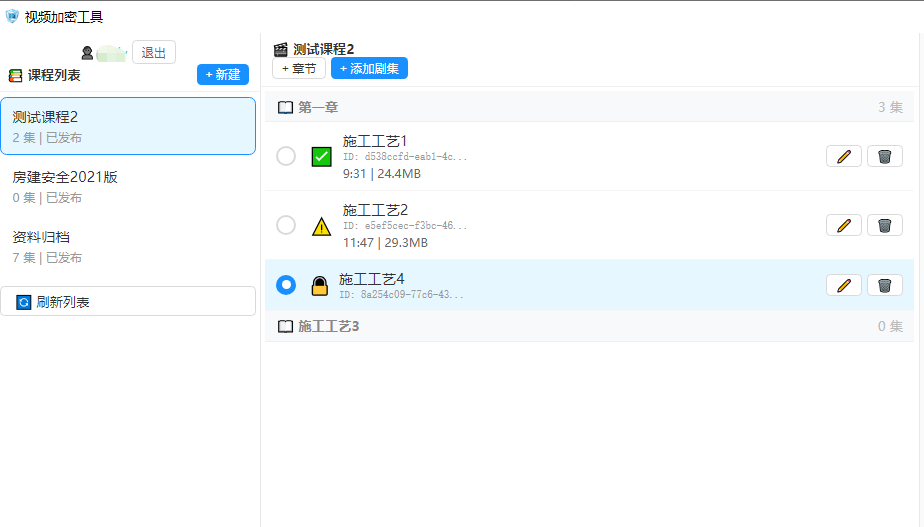Viewport: 924px width, 527px height.
Task: Open the 测试课程2 course in the list
Action: pyautogui.click(x=128, y=126)
